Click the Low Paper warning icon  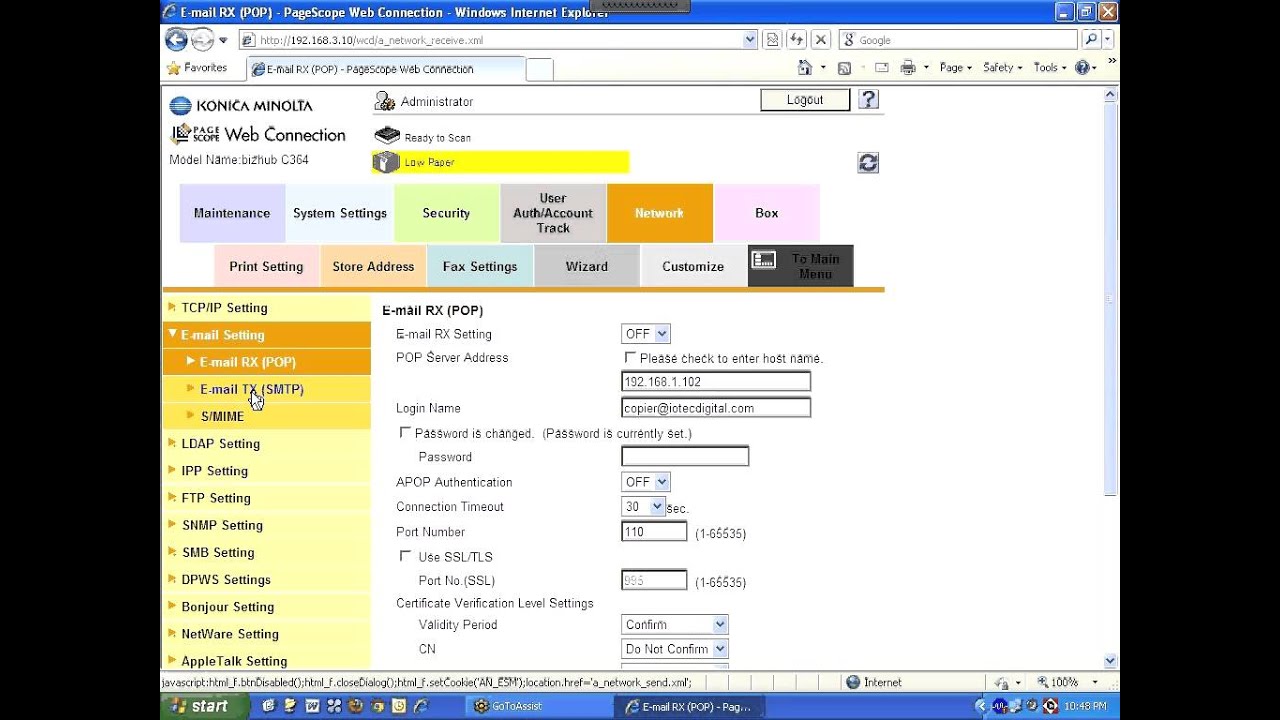386,162
